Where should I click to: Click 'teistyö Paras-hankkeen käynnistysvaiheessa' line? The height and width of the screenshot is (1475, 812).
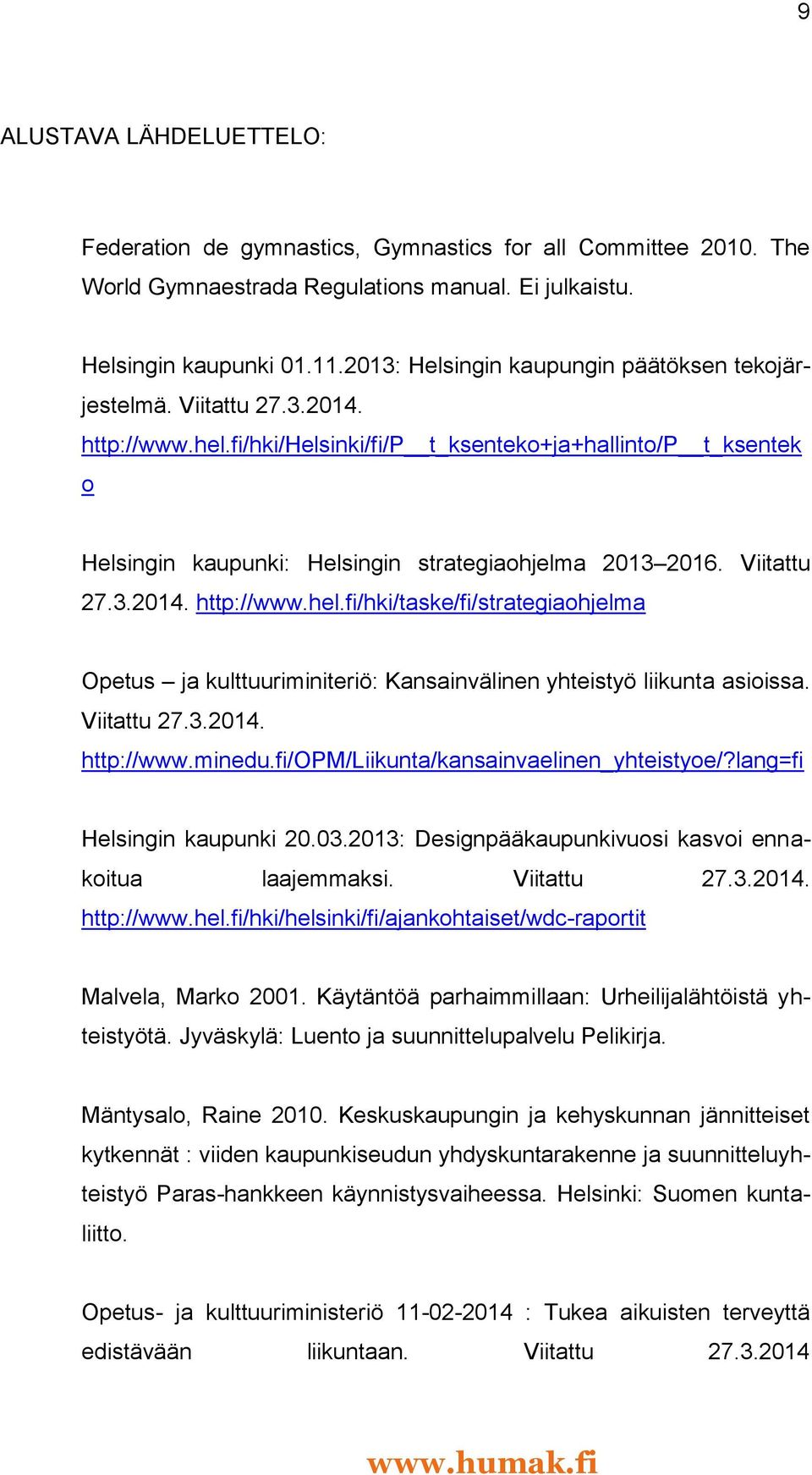tap(446, 1194)
